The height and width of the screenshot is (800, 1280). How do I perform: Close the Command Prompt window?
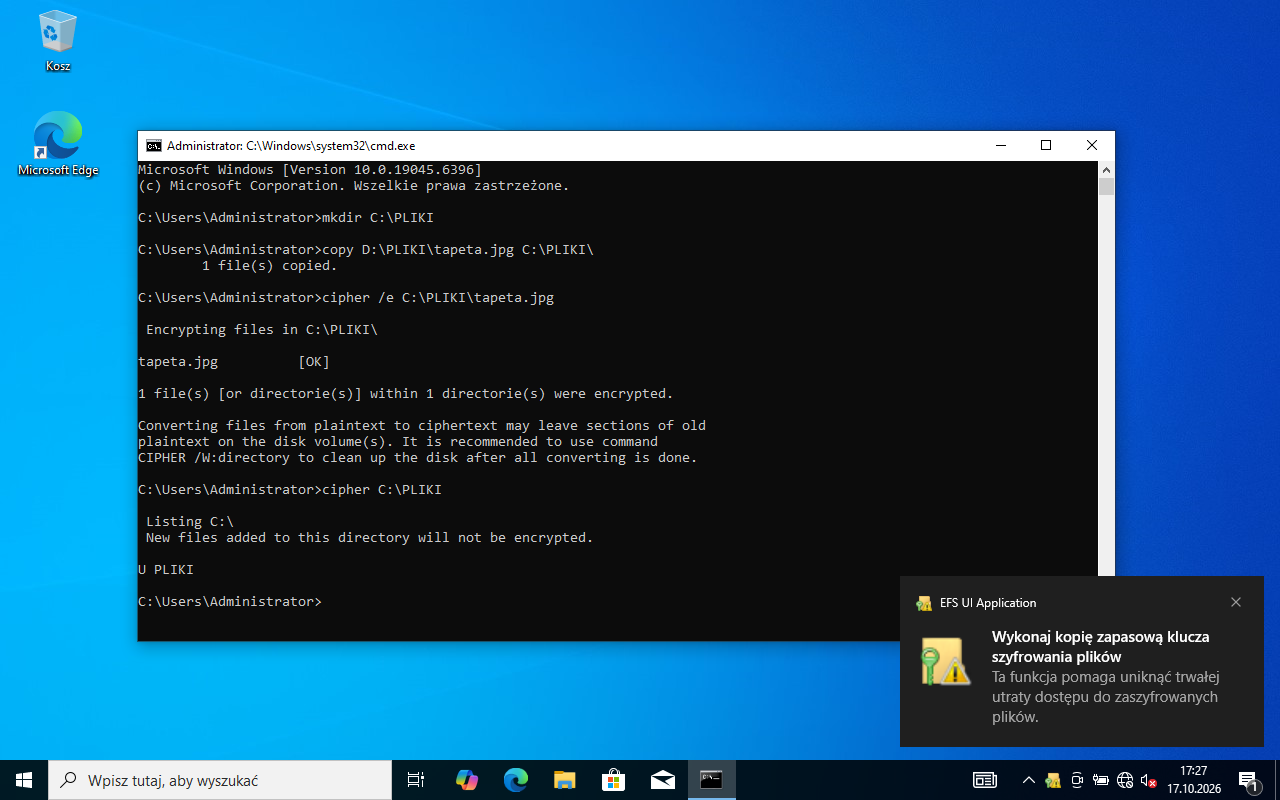point(1092,146)
